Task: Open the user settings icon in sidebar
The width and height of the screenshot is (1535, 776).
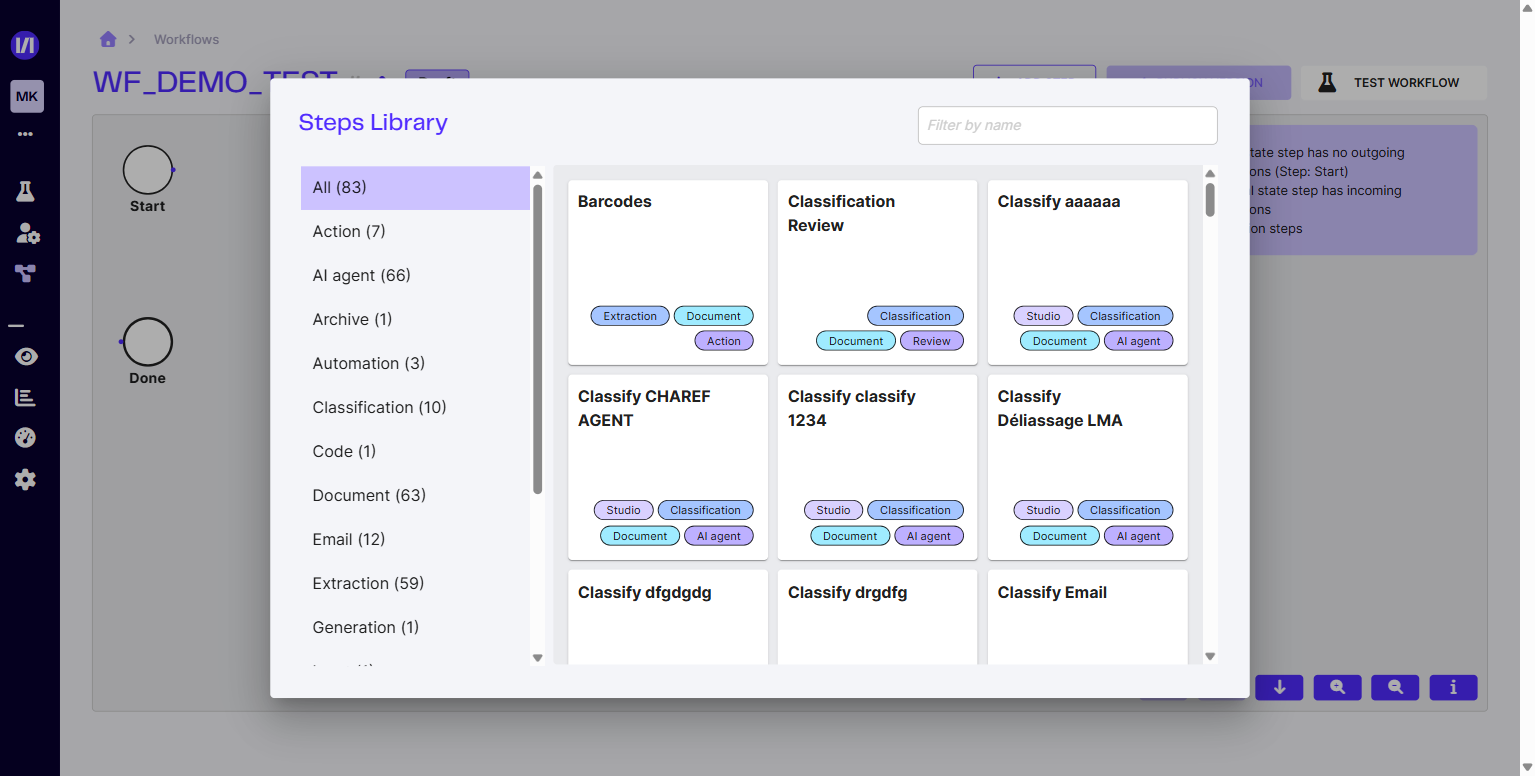Action: click(27, 233)
